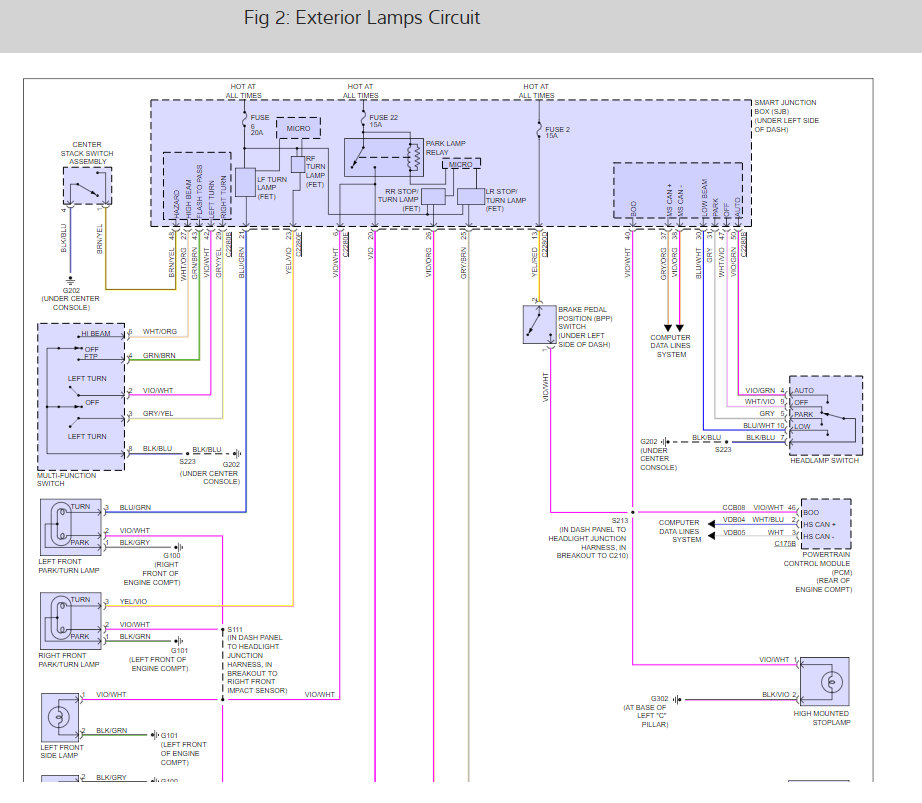Click the 'C175B' connector label
Viewport: 922px width, 803px height.
[785, 544]
